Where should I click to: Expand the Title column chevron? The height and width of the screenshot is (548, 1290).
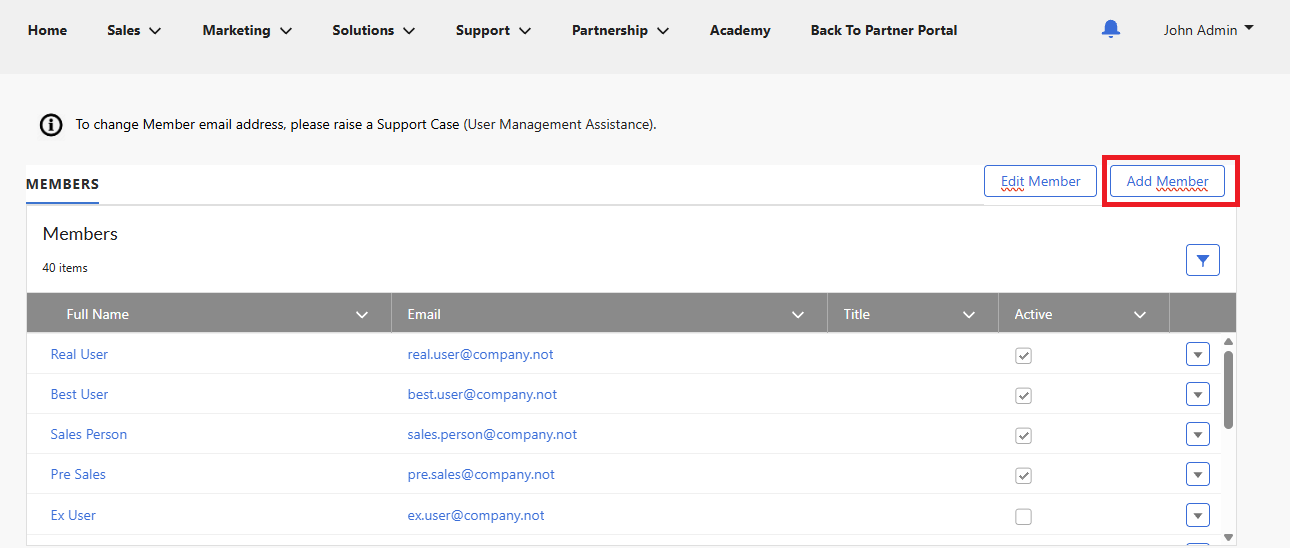pyautogui.click(x=968, y=314)
